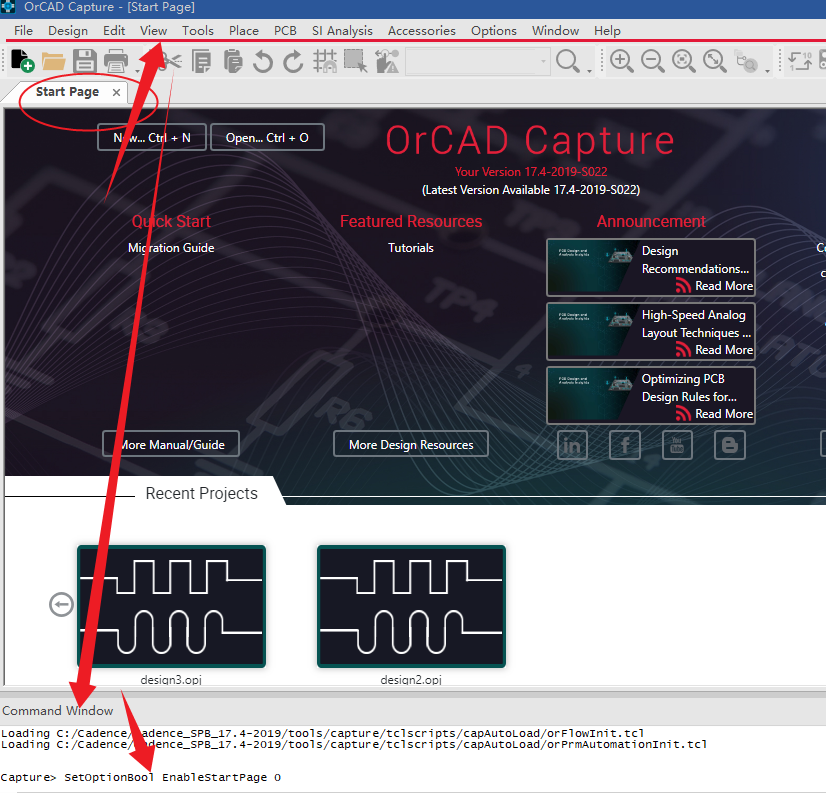The width and height of the screenshot is (826, 793).
Task: Open the Tutorials link
Action: (410, 248)
